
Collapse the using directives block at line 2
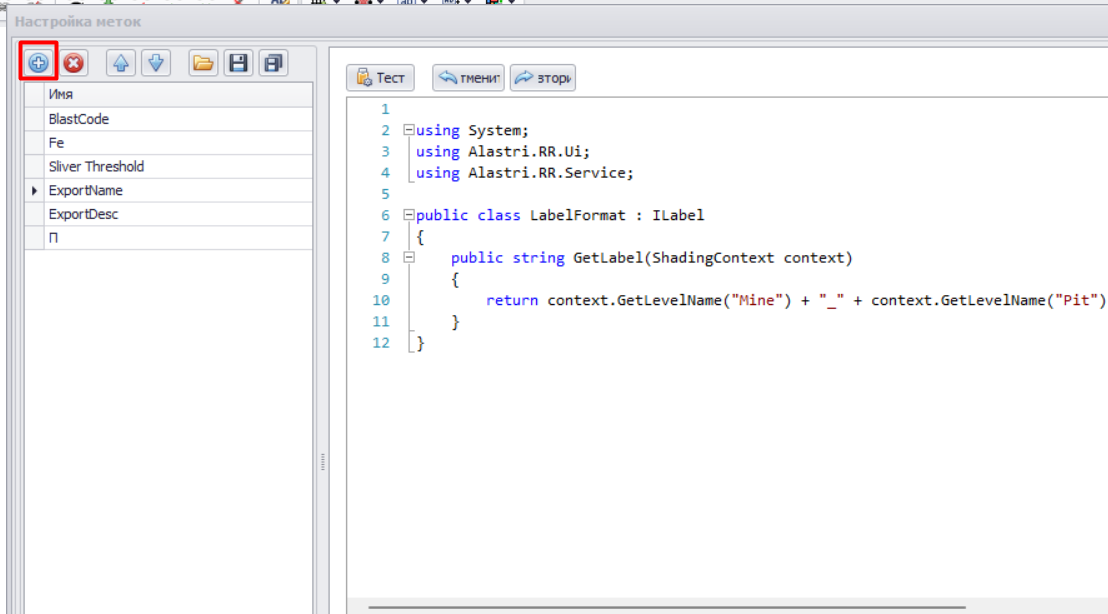click(x=408, y=130)
